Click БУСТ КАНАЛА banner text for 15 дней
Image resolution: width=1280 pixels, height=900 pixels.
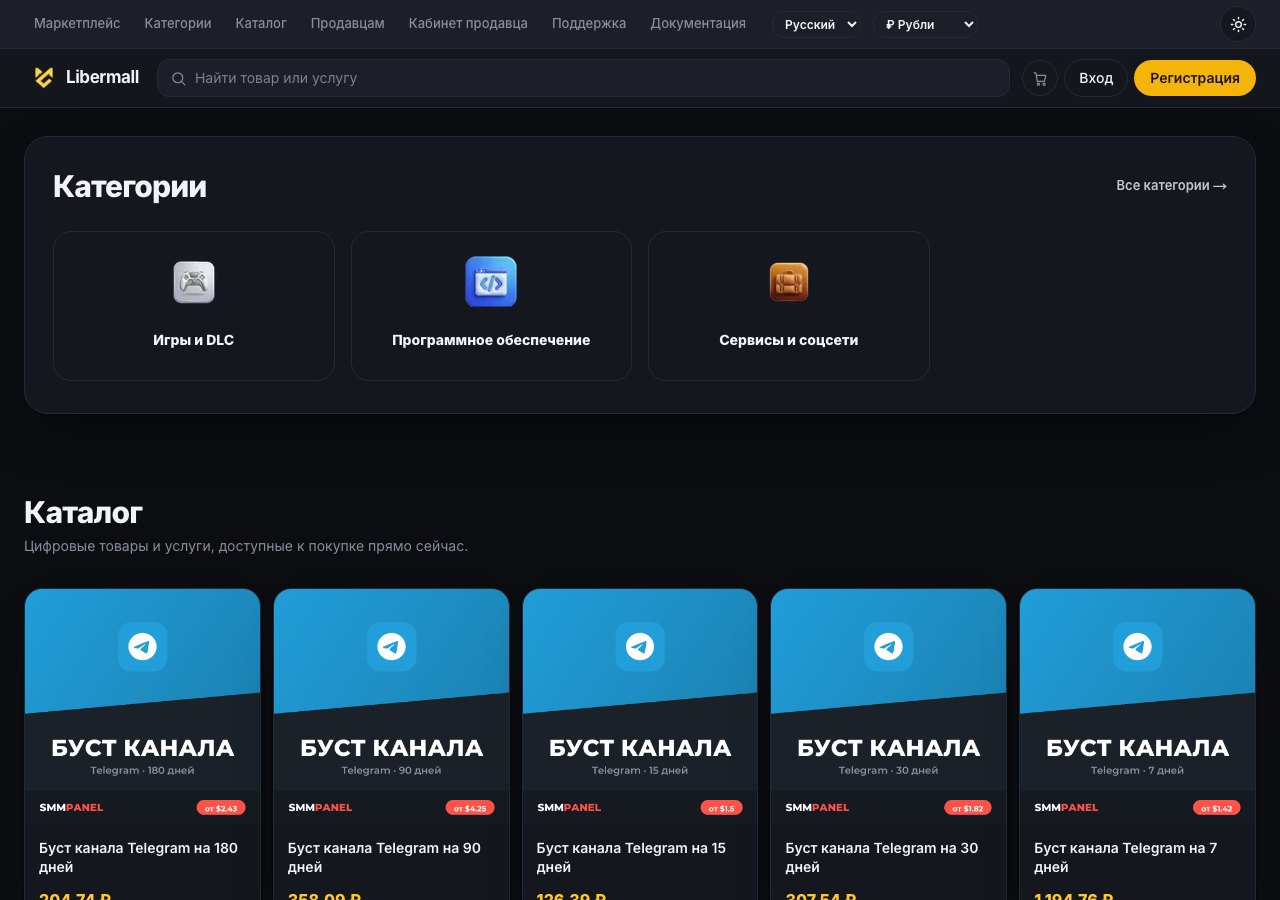click(x=640, y=748)
